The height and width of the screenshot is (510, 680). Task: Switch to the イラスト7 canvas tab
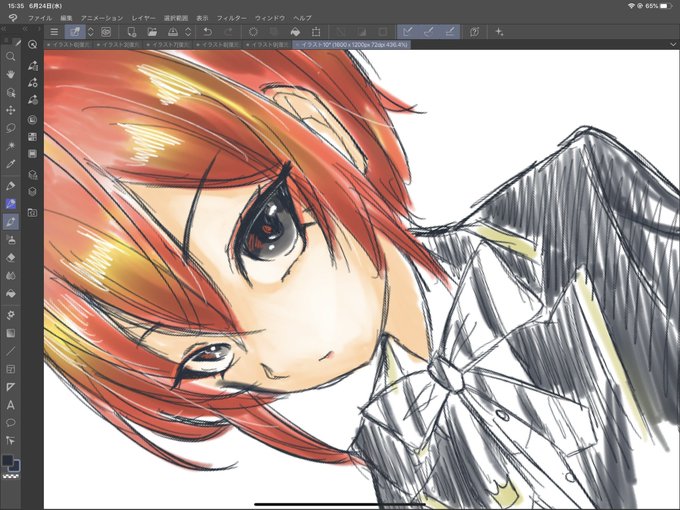pyautogui.click(x=168, y=44)
